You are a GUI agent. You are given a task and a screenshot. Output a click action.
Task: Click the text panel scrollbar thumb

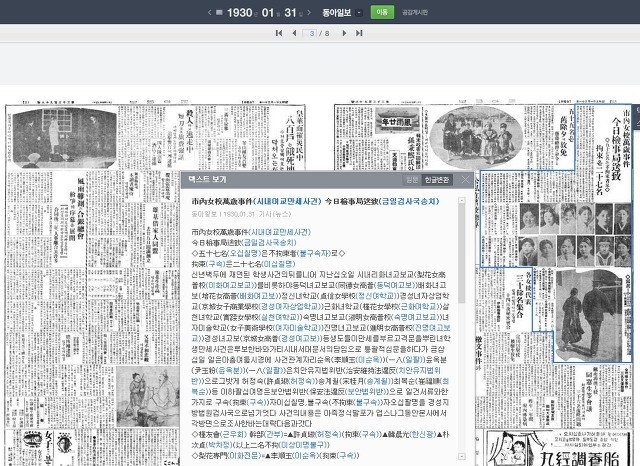pyautogui.click(x=462, y=254)
